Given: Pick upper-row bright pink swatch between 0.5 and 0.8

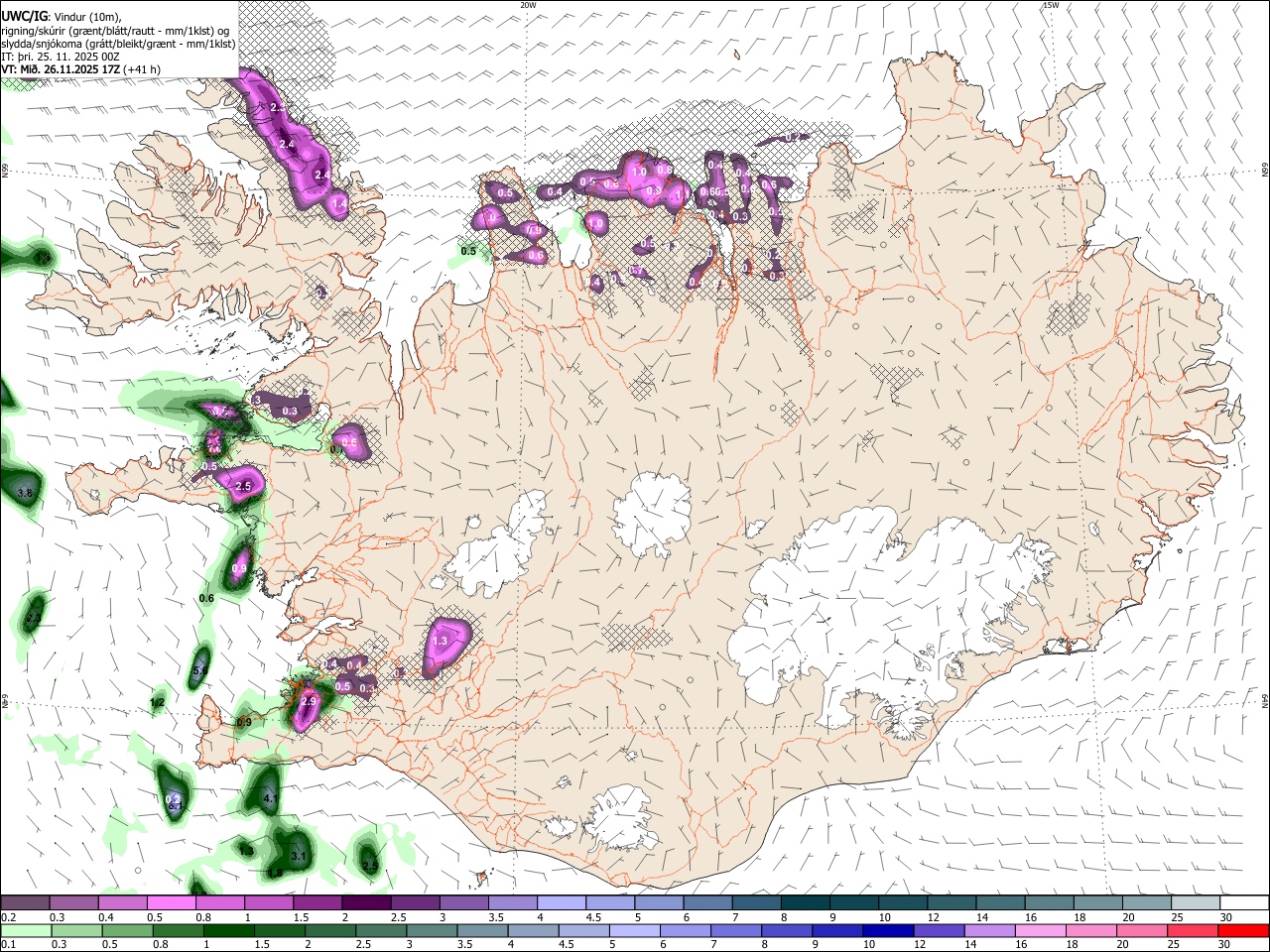Looking at the screenshot, I should coord(172,903).
